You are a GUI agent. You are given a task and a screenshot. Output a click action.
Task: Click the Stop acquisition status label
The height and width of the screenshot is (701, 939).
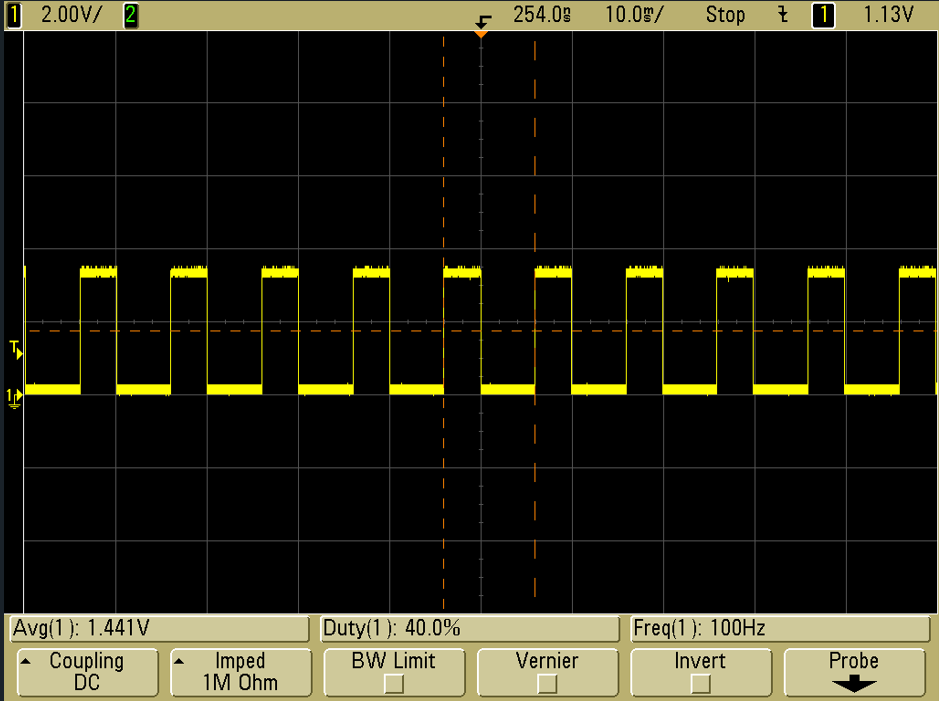pos(725,15)
